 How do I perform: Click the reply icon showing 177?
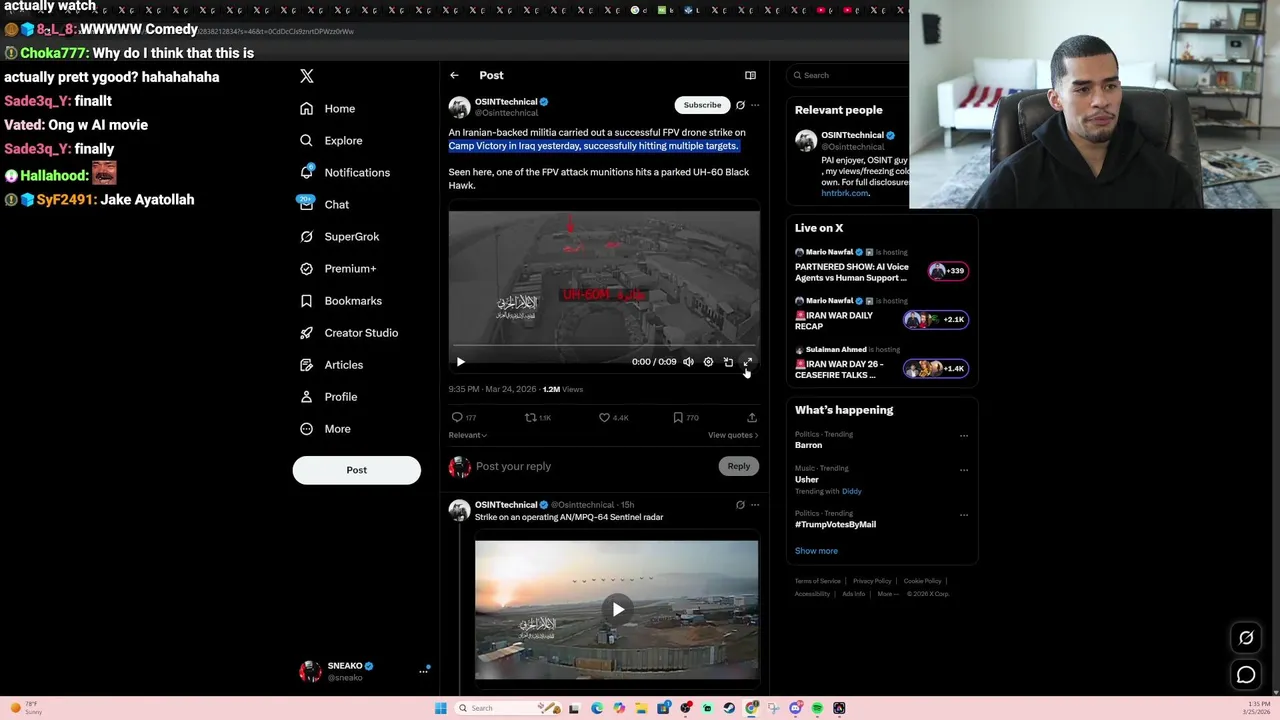coord(457,417)
